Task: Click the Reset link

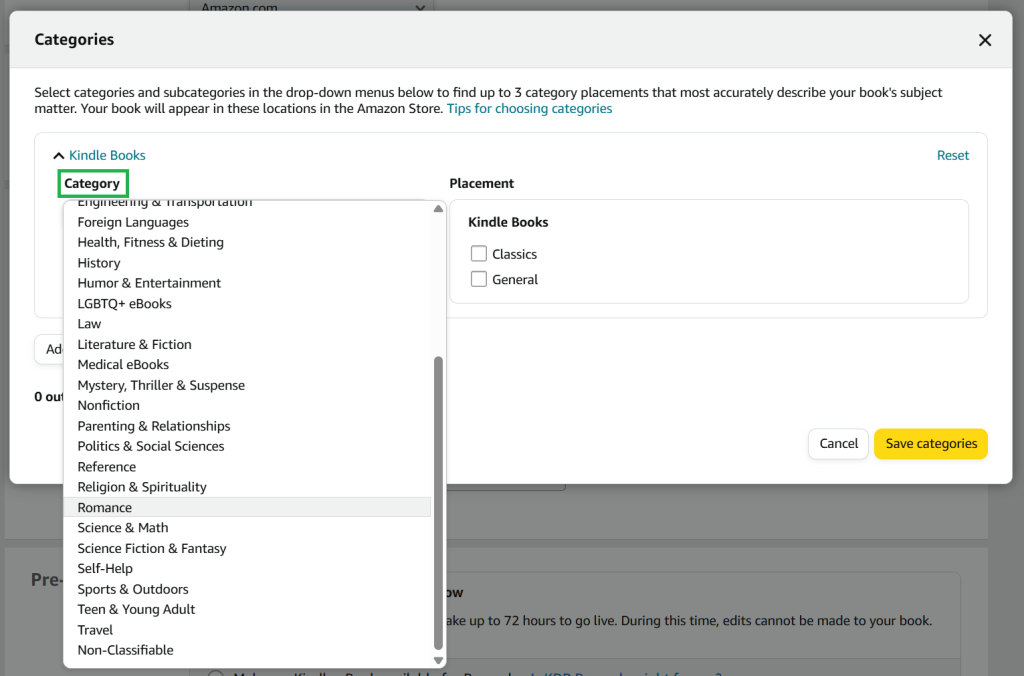Action: pyautogui.click(x=953, y=155)
